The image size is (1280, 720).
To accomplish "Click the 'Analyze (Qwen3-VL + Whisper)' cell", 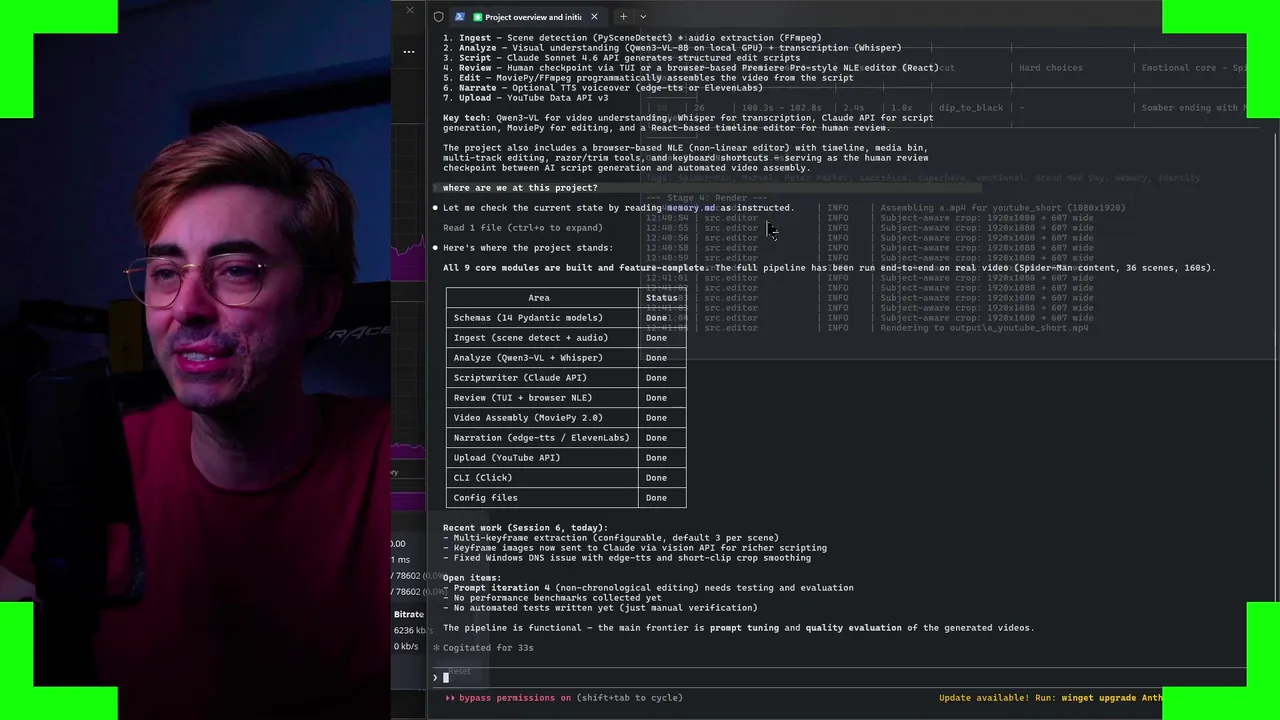I will point(542,358).
